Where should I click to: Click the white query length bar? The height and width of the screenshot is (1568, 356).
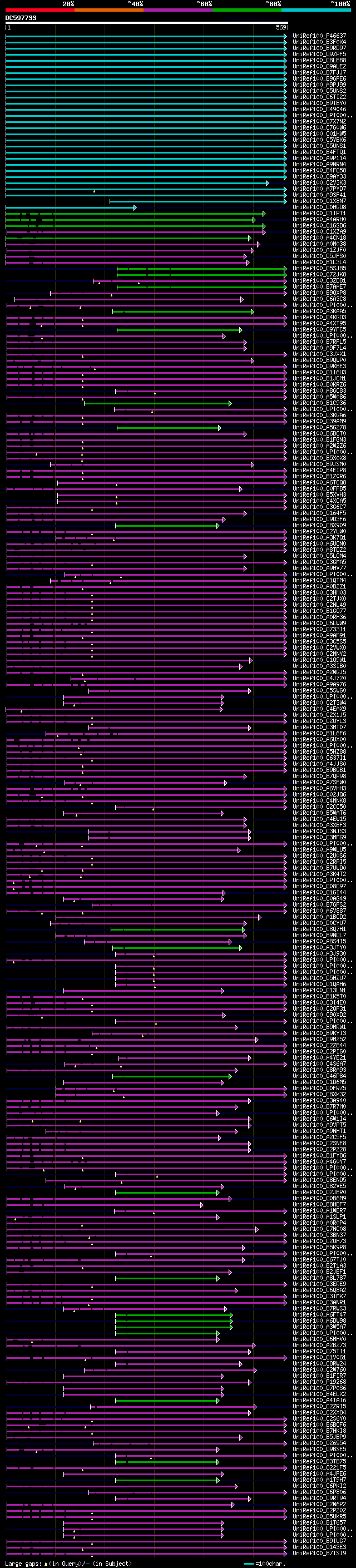(x=147, y=22)
